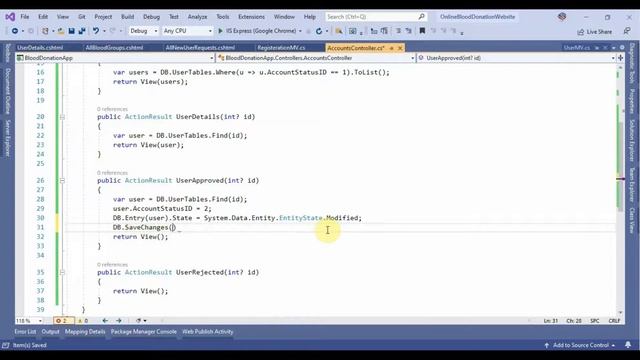Pin the AccountsController.cs tab
Image resolution: width=640 pixels, height=360 pixels.
[x=391, y=48]
